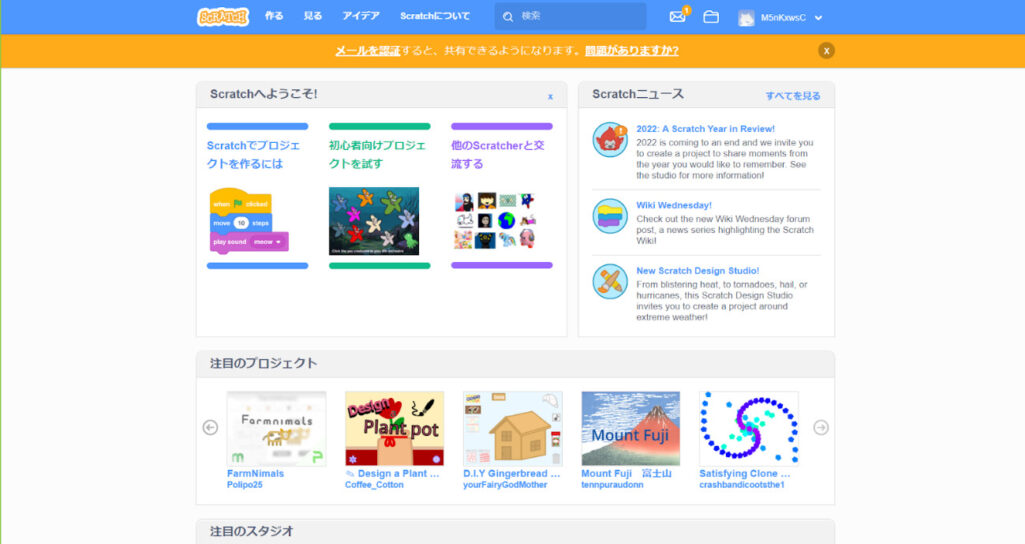Screen dimensions: 1025x544
Task: Visit author Polipo25's profile
Action: (244, 485)
